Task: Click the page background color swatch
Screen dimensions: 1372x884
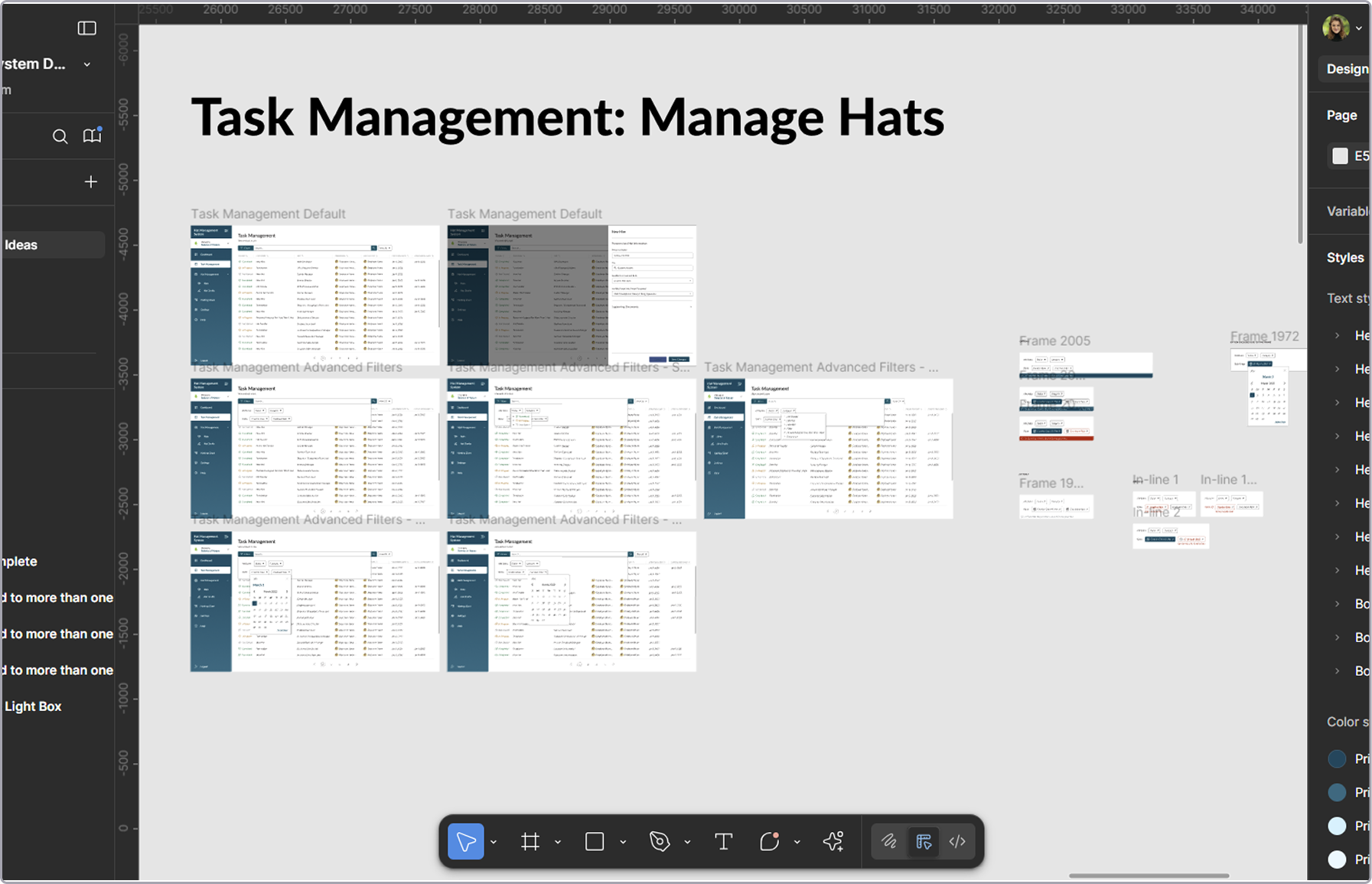Action: 1340,156
